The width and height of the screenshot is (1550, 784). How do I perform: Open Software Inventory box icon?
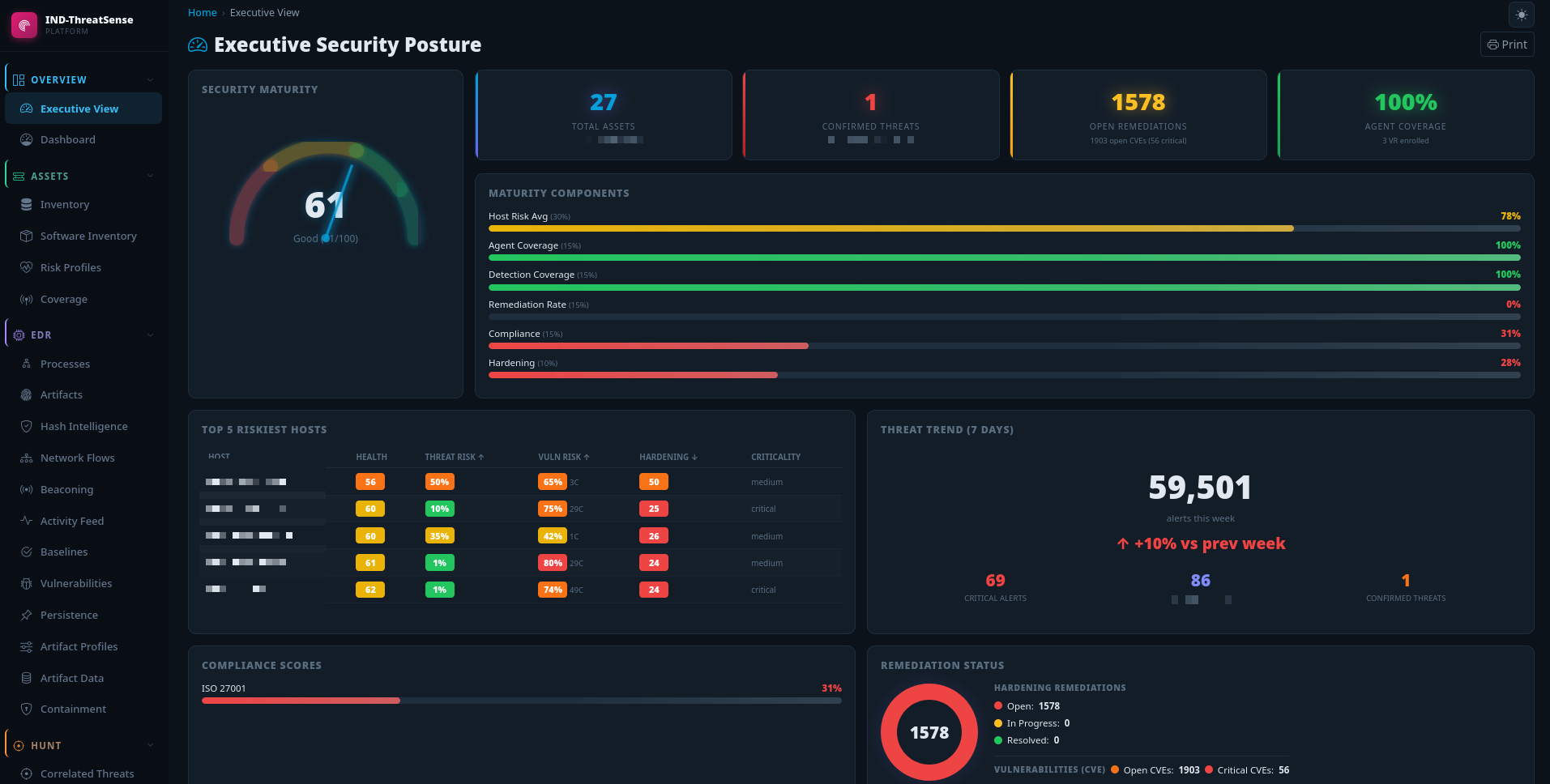click(x=26, y=236)
